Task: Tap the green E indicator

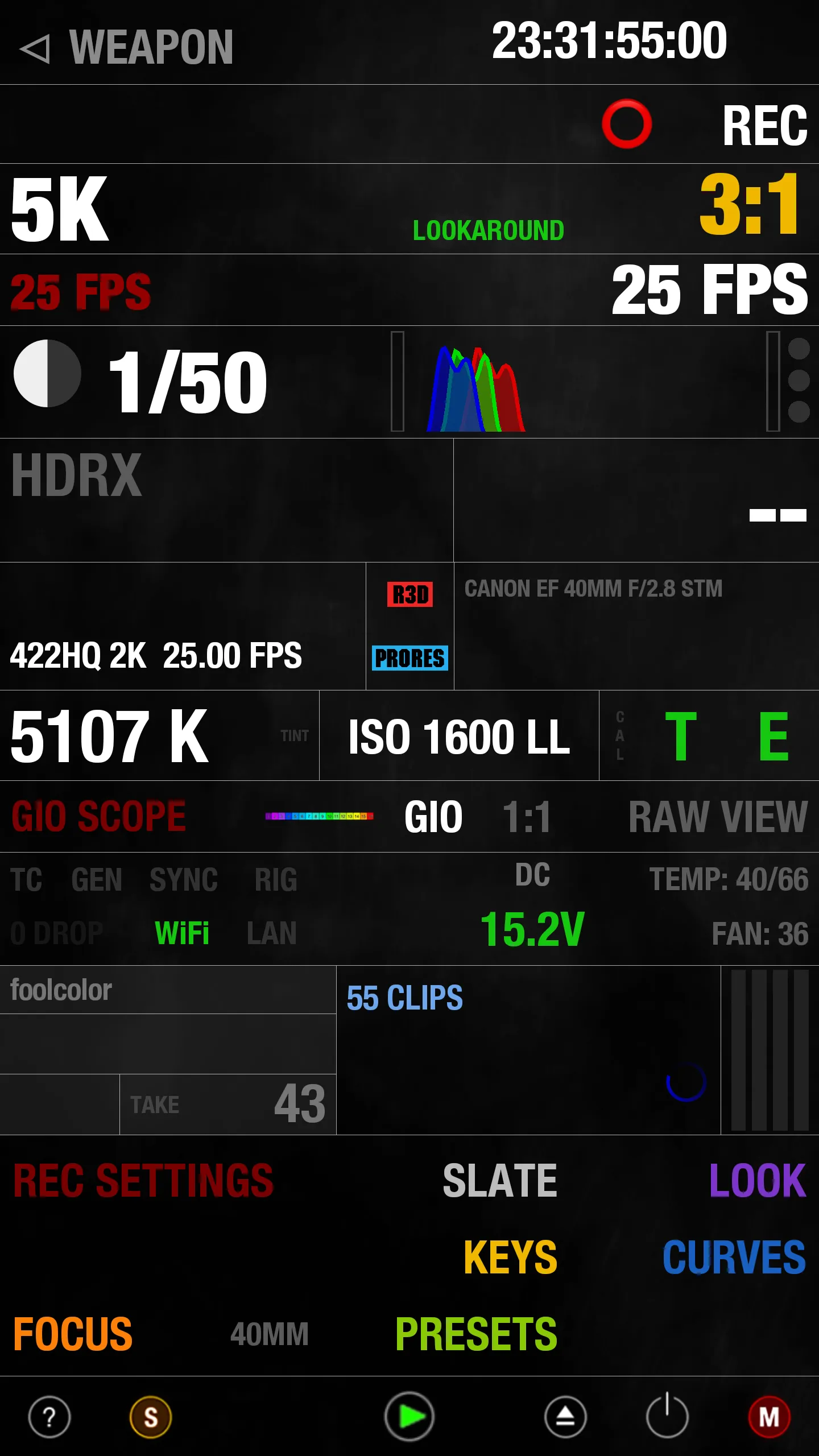Action: click(x=774, y=736)
